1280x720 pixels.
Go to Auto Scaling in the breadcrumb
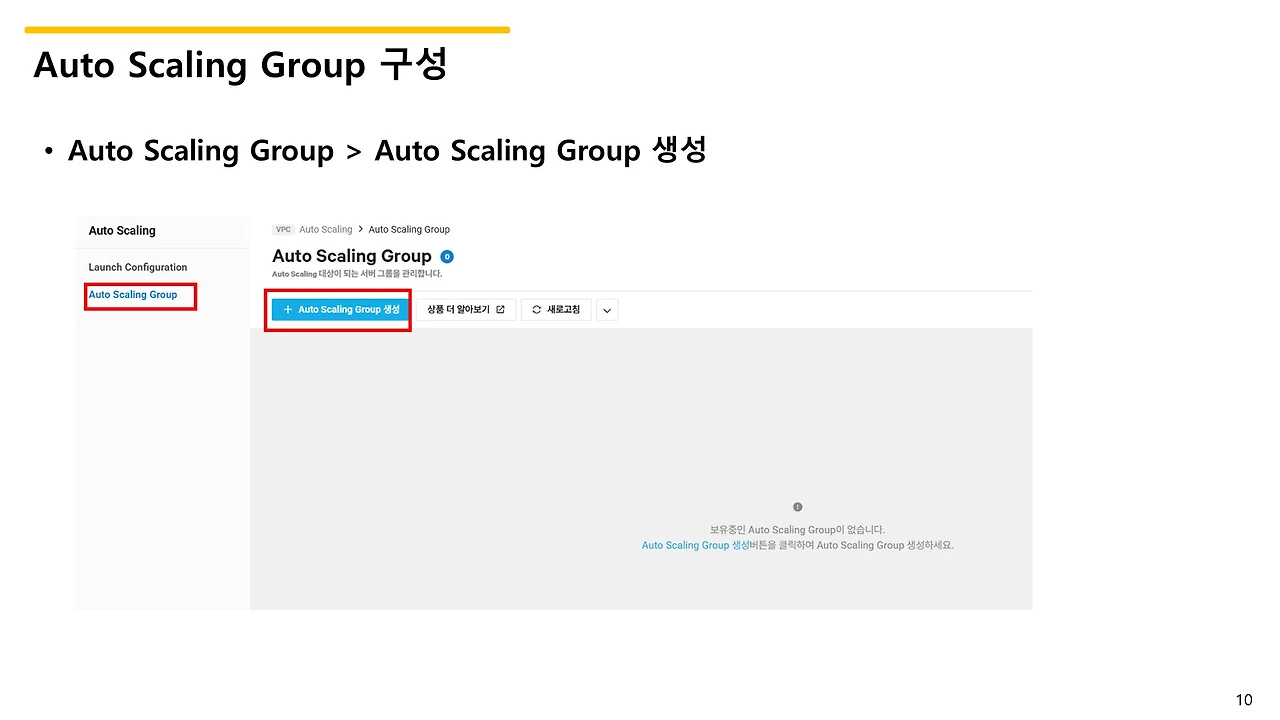326,230
